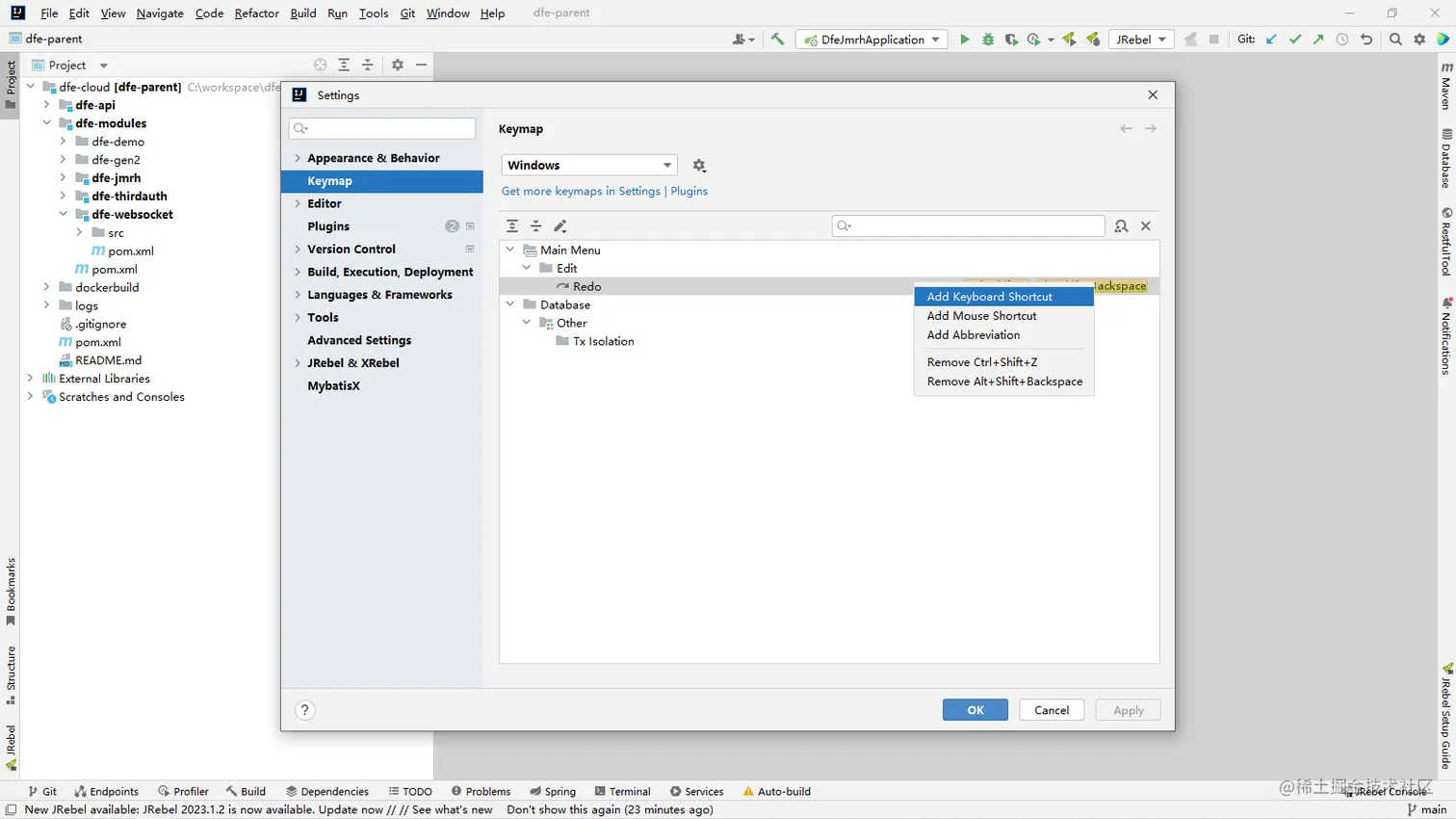Screen dimensions: 1456x819
Task: Start debugging with the bug icon
Action: [988, 40]
